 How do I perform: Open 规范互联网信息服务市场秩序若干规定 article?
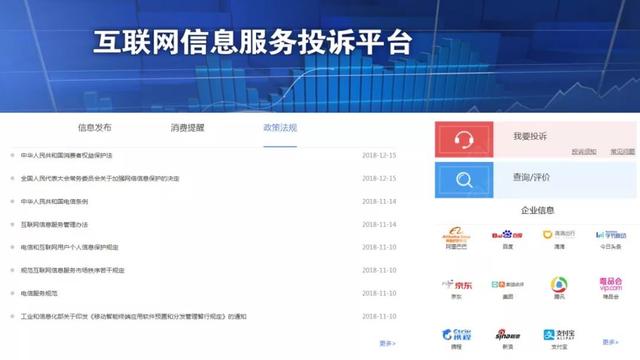click(73, 270)
